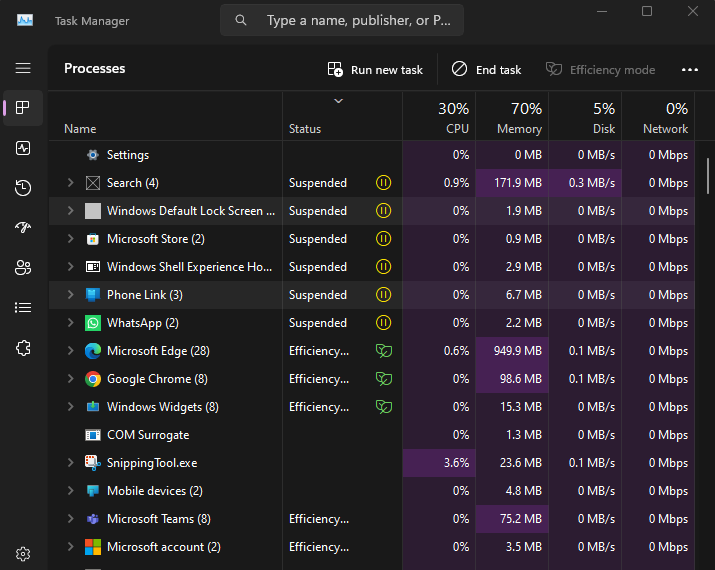
Task: Click the Google Chrome process icon
Action: pos(93,379)
